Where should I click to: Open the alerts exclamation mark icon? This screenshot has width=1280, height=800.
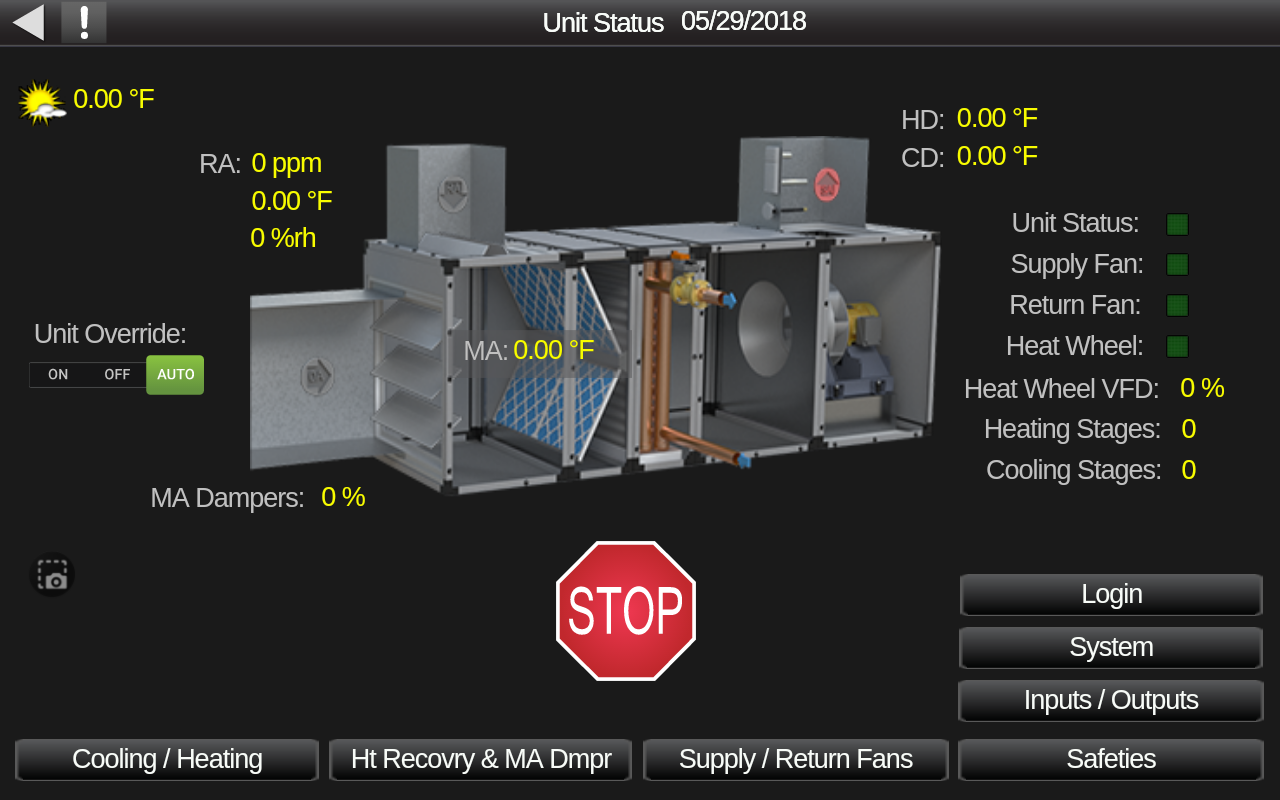point(84,22)
